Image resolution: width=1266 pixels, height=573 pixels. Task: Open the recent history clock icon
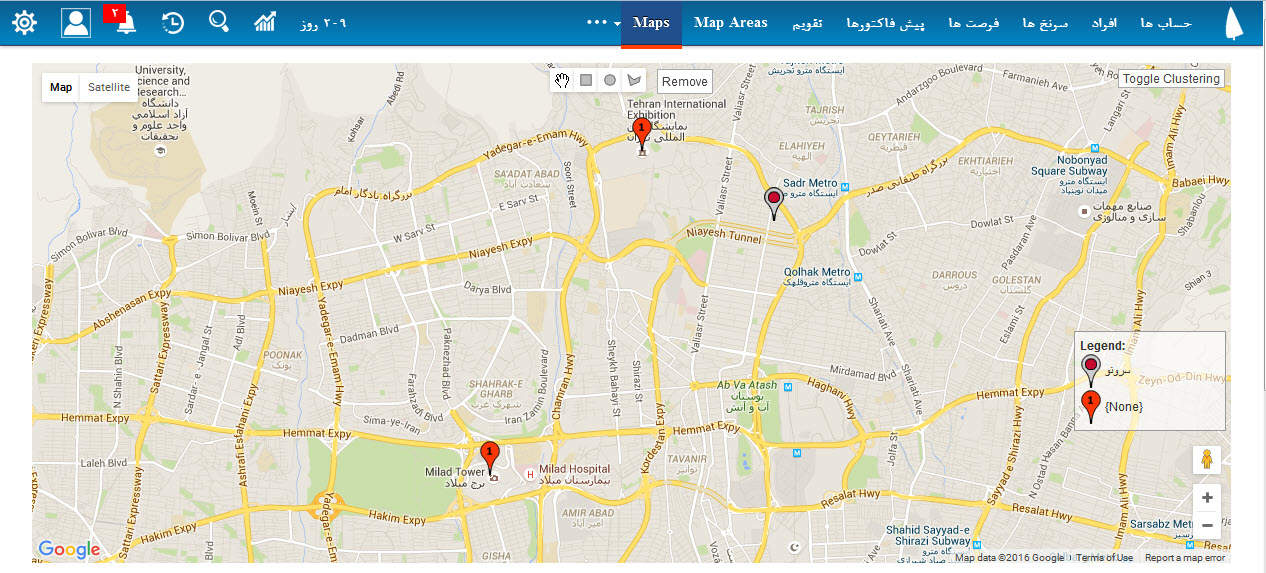pos(173,22)
